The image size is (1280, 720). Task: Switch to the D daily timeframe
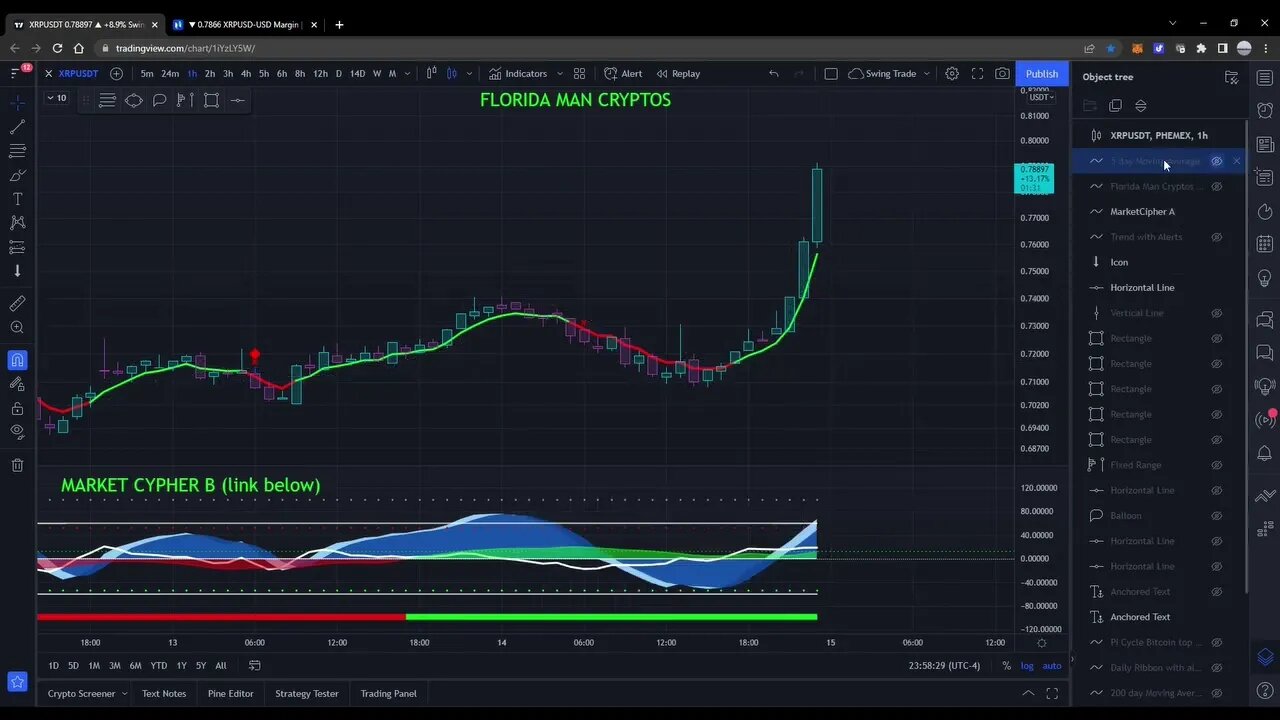pos(338,73)
